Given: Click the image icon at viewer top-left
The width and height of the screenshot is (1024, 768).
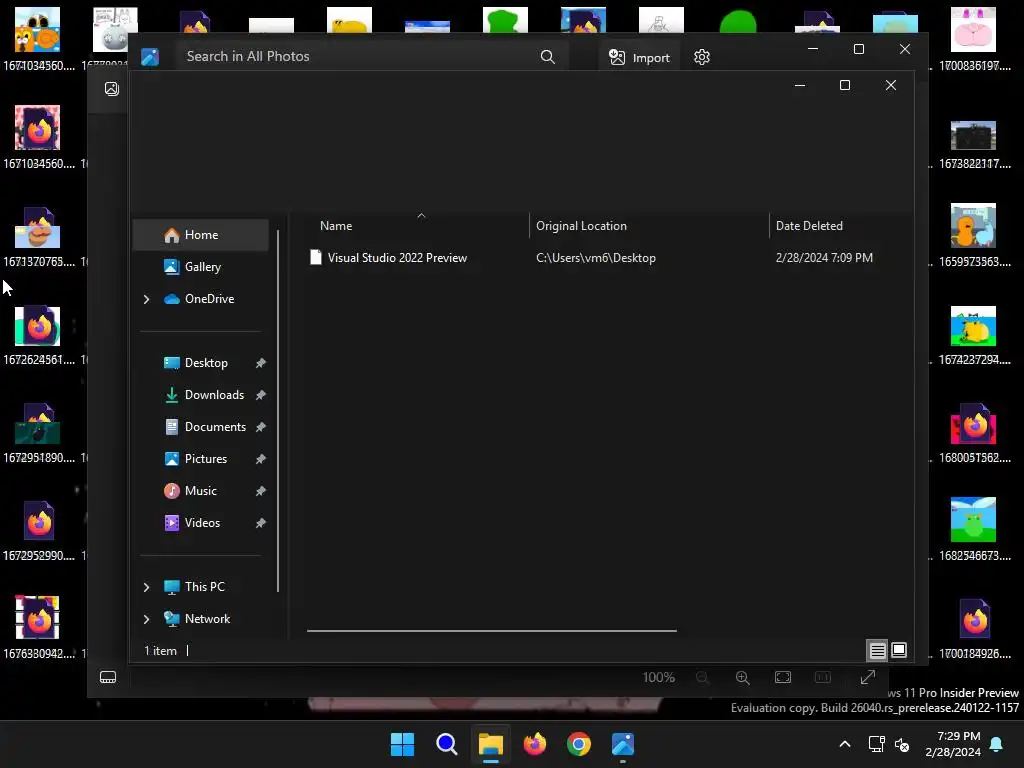Looking at the screenshot, I should [112, 89].
